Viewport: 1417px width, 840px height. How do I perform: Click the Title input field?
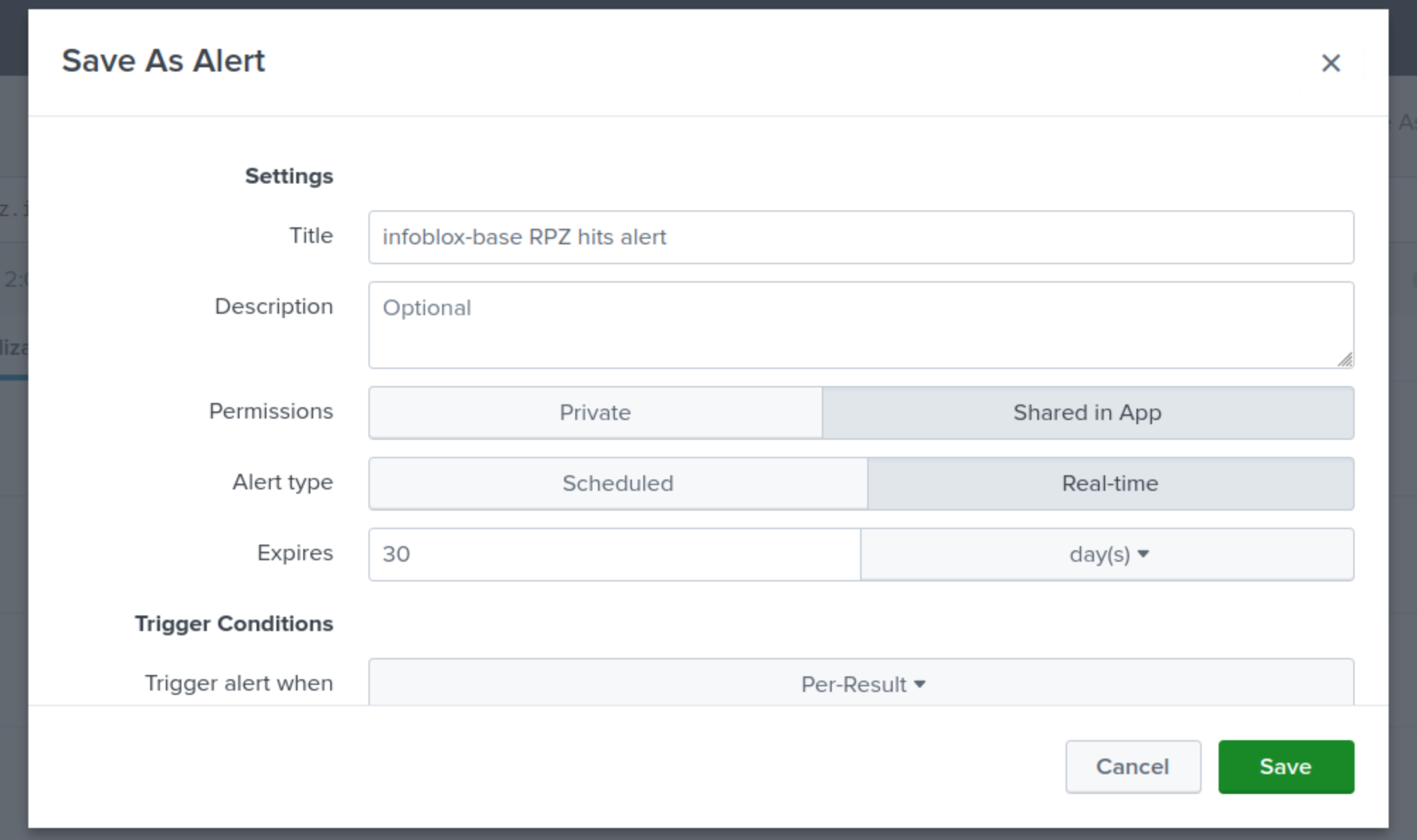(860, 237)
